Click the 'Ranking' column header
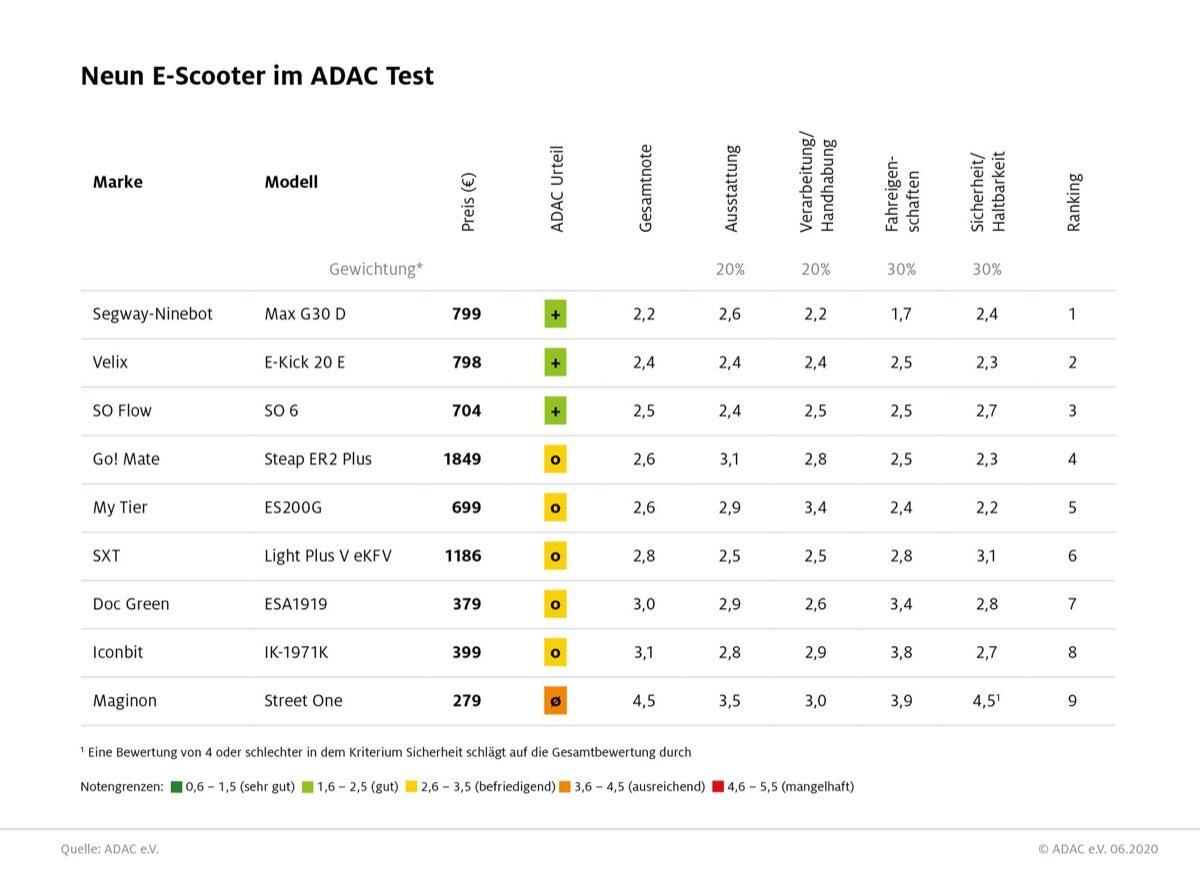Screen dimensions: 1200x894 pos(1074,203)
